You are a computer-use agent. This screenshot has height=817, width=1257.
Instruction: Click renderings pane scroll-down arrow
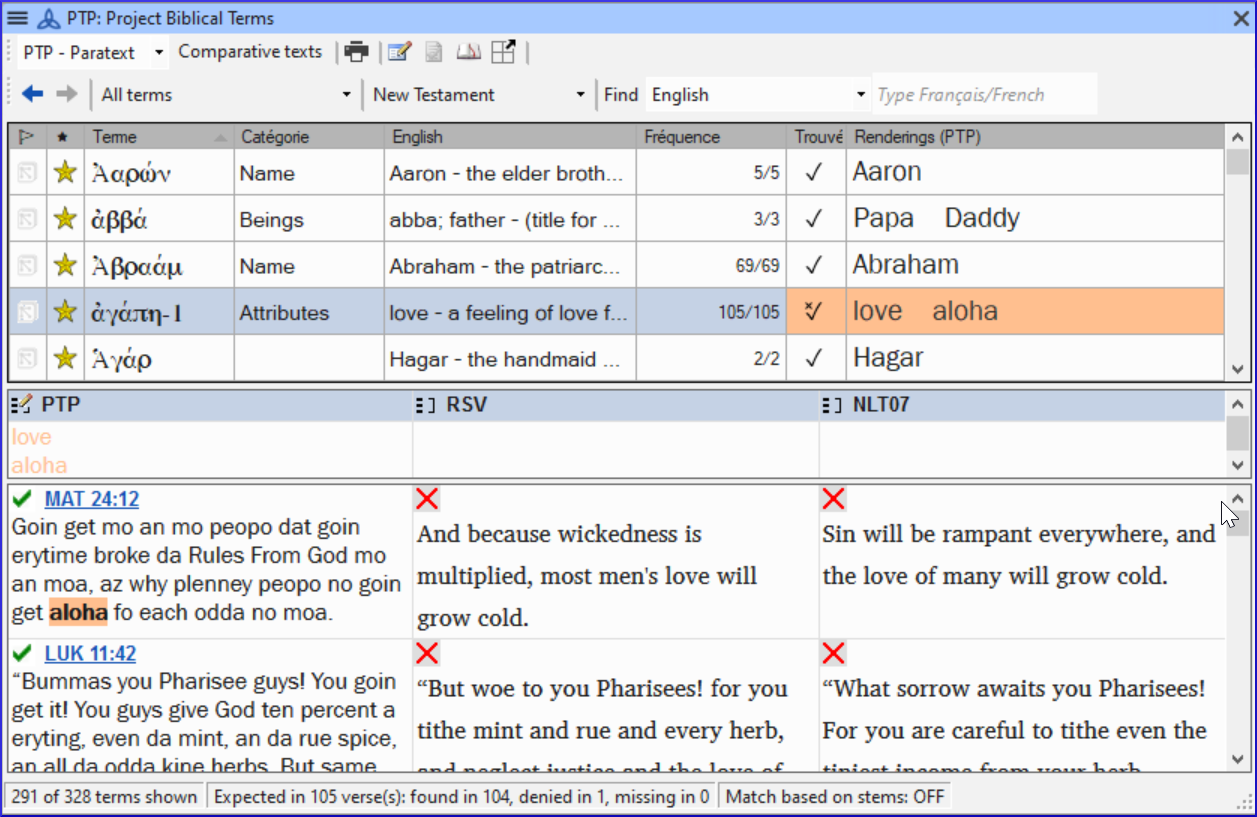click(x=1238, y=466)
